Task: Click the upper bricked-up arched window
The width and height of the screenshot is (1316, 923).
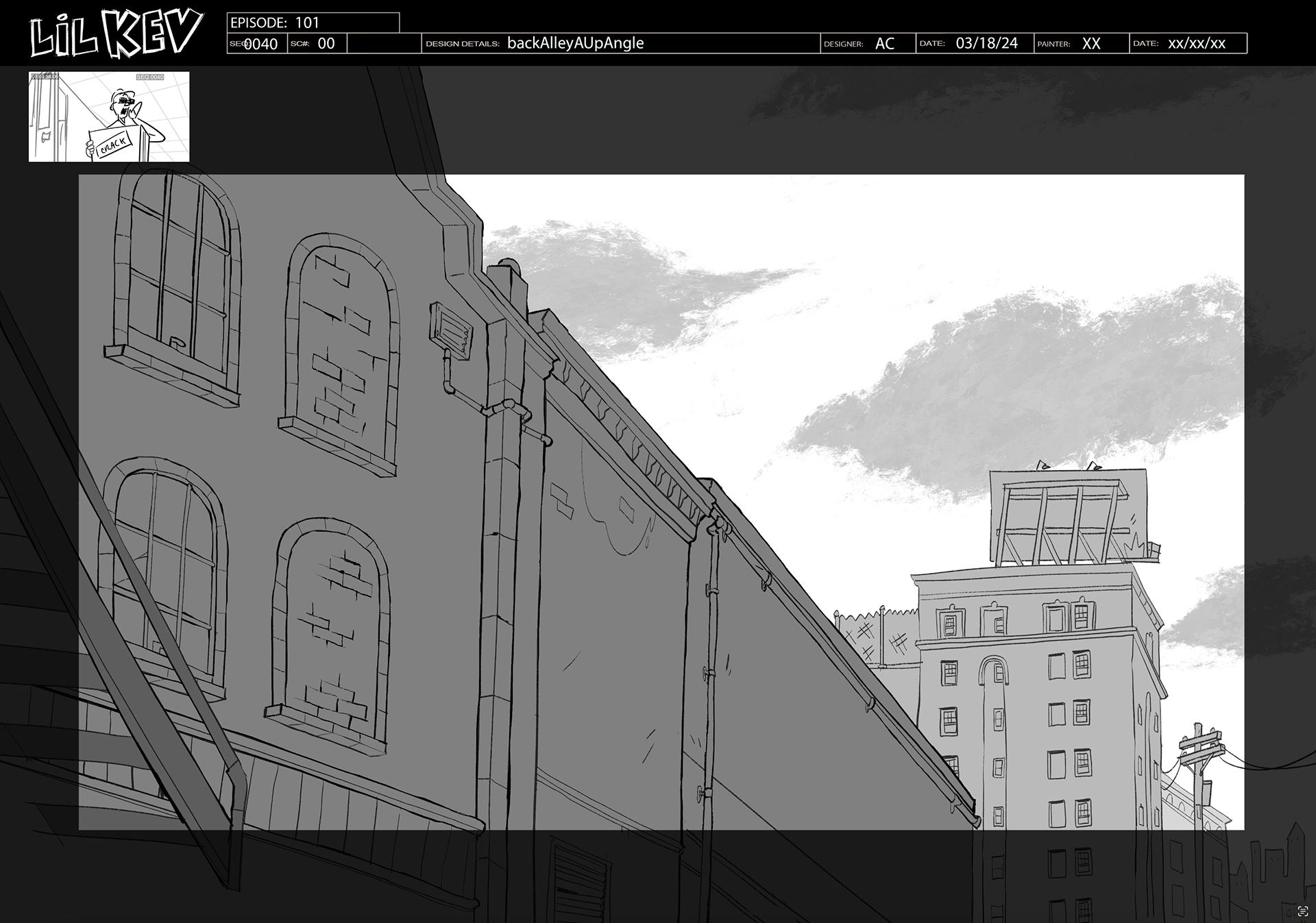Action: (343, 343)
